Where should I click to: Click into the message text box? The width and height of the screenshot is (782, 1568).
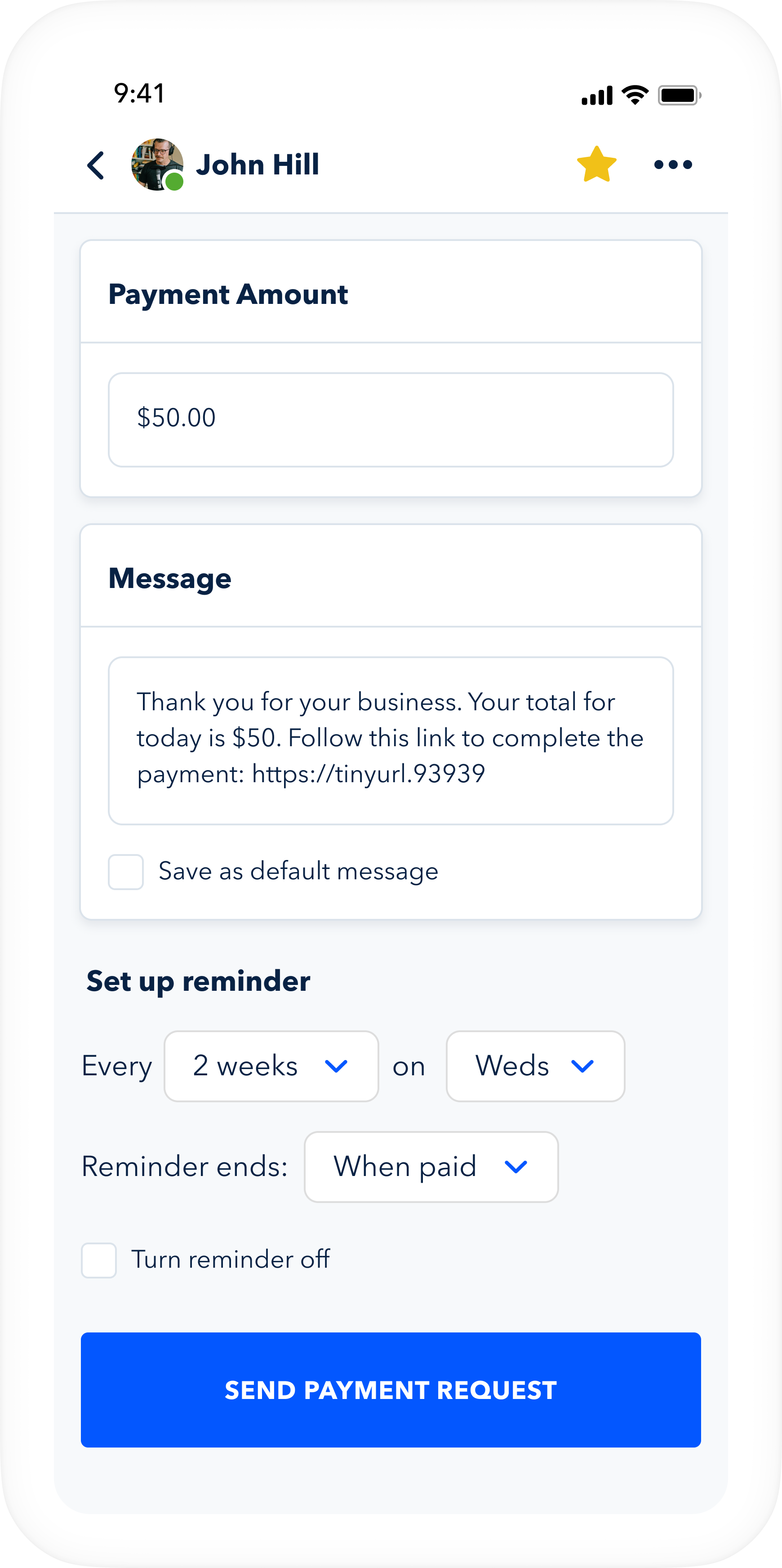click(391, 739)
